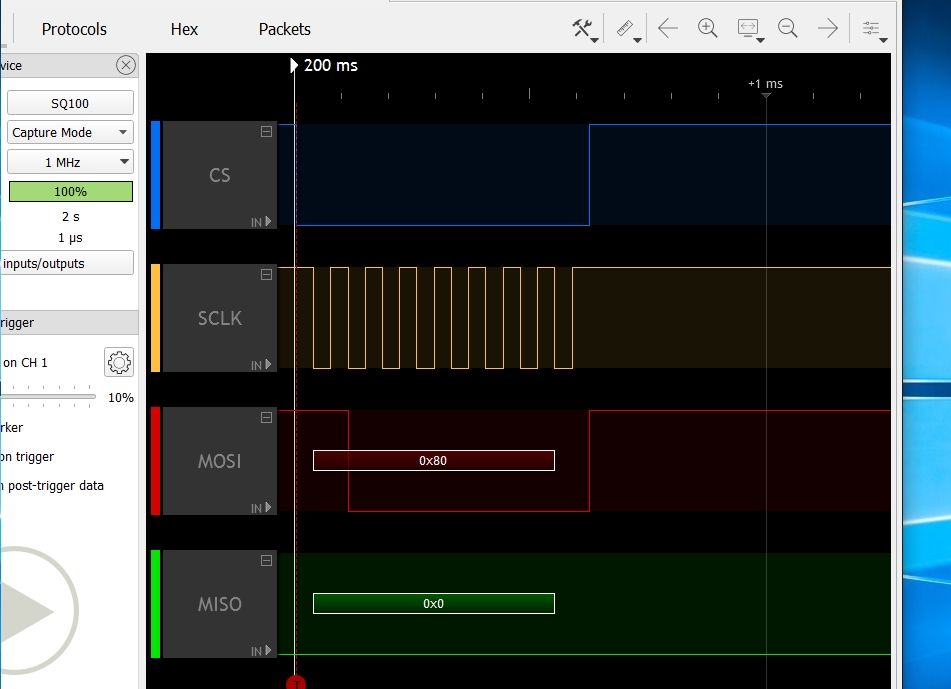Open the inputs/outputs configuration
This screenshot has width=951, height=689.
[69, 262]
